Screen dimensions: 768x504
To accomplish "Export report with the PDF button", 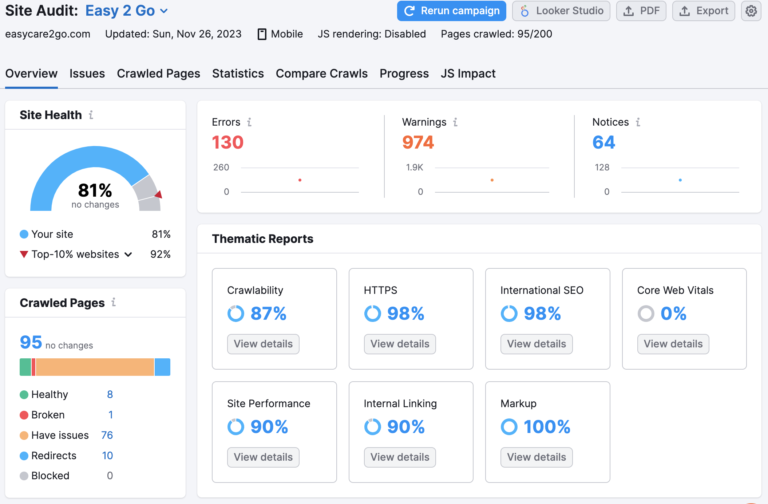I will (x=641, y=11).
